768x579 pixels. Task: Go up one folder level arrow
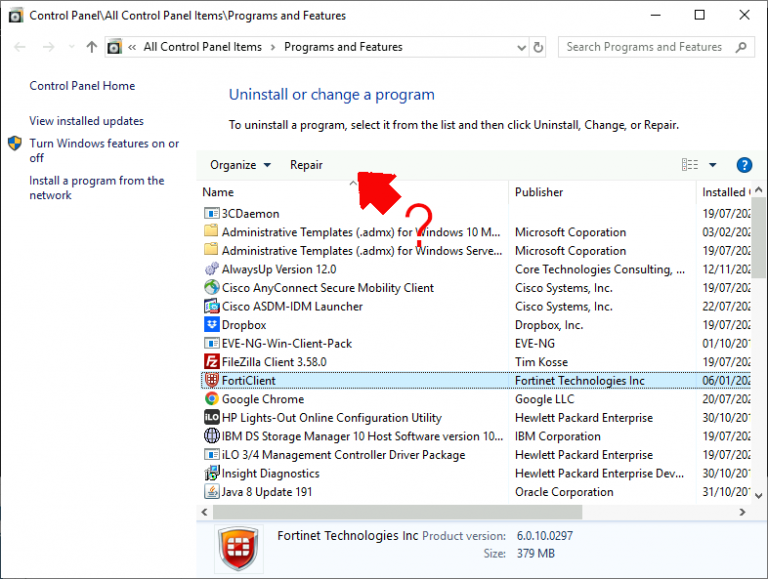click(92, 47)
